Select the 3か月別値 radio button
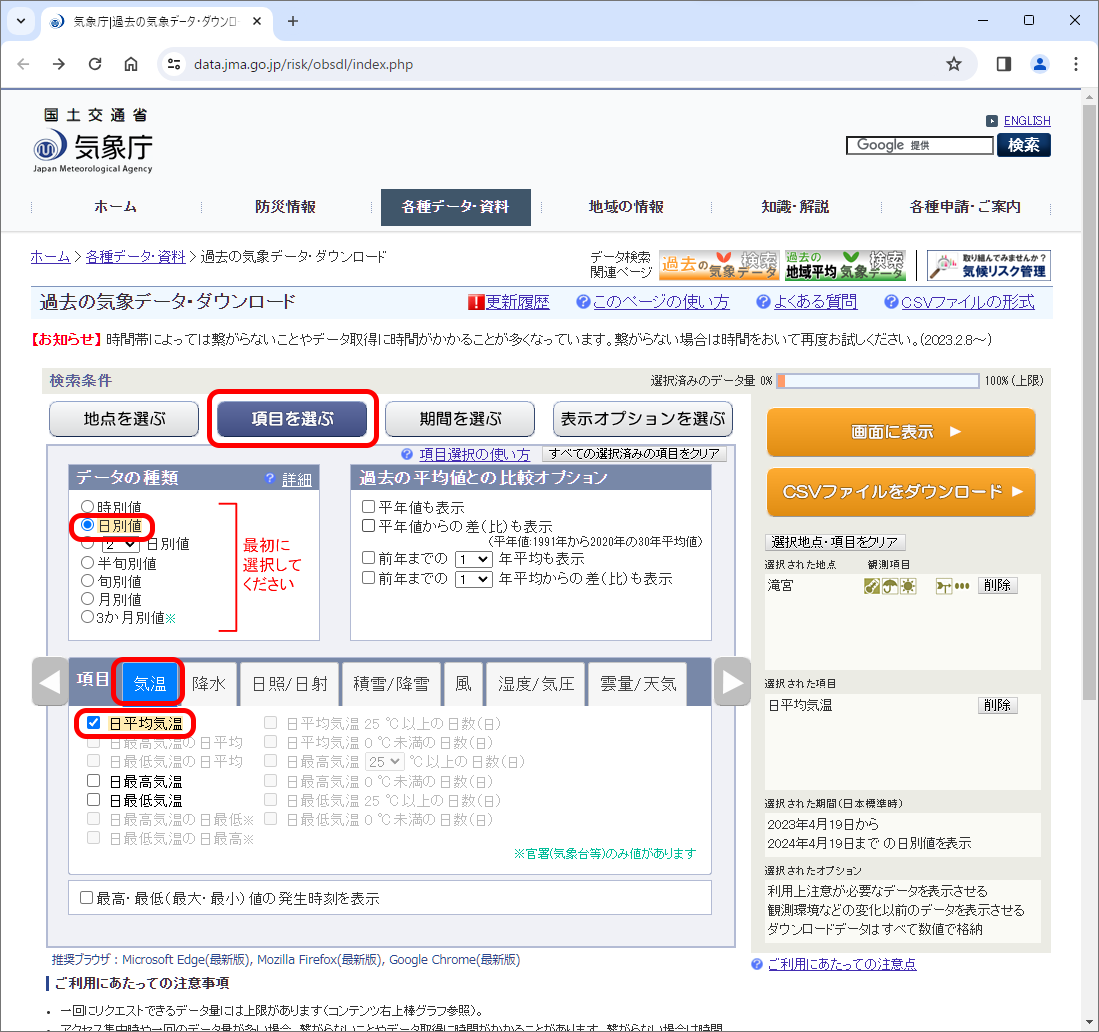 tap(88, 617)
